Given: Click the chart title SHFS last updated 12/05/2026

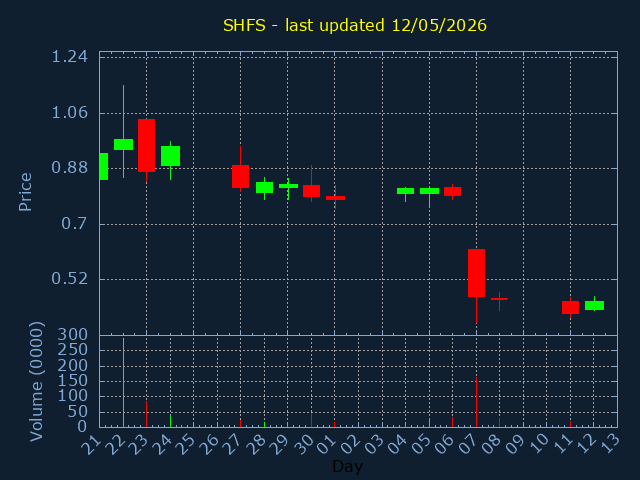Looking at the screenshot, I should [355, 25].
